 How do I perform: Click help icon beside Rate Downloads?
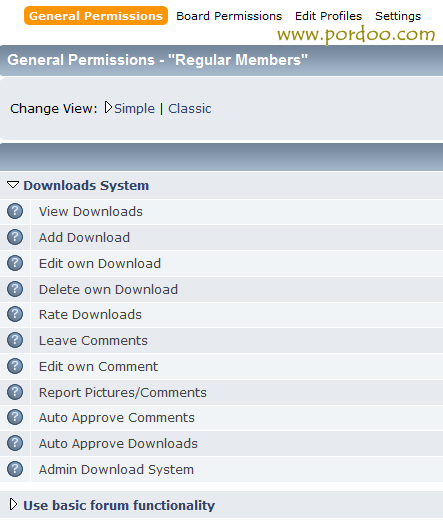click(x=15, y=314)
